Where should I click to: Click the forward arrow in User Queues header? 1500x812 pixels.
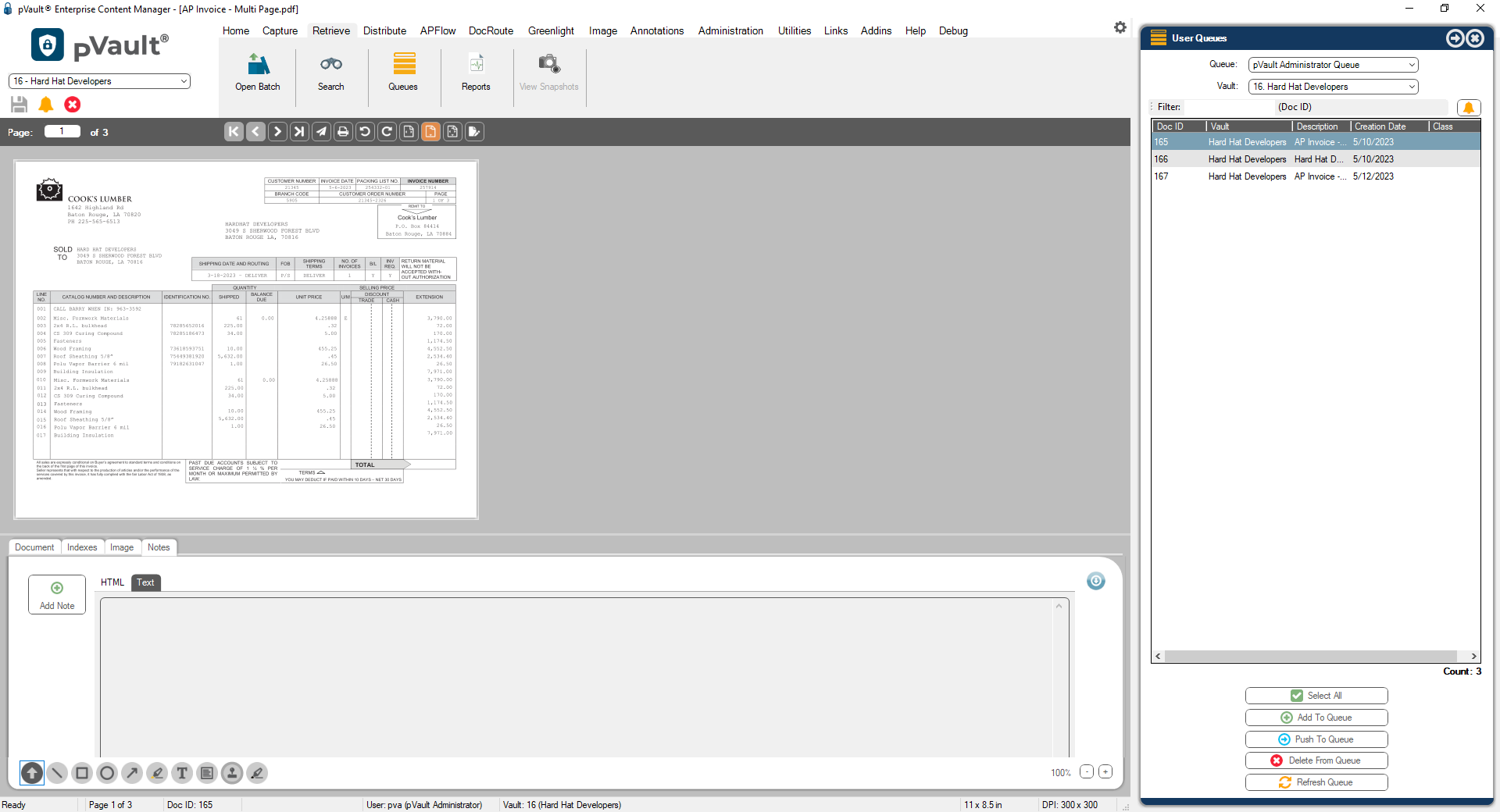(1455, 38)
